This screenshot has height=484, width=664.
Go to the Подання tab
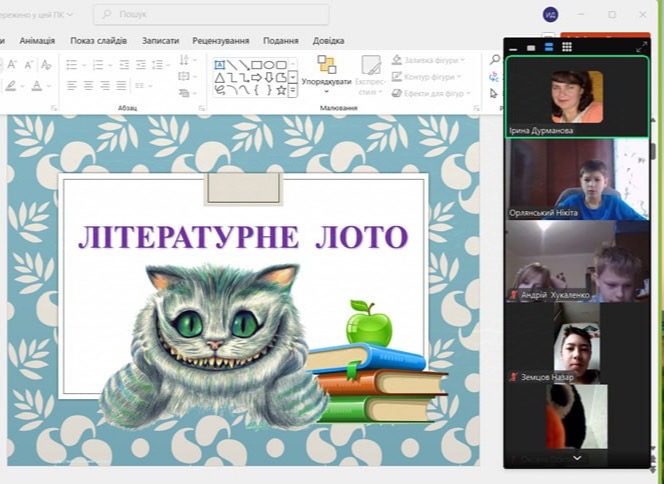[281, 41]
